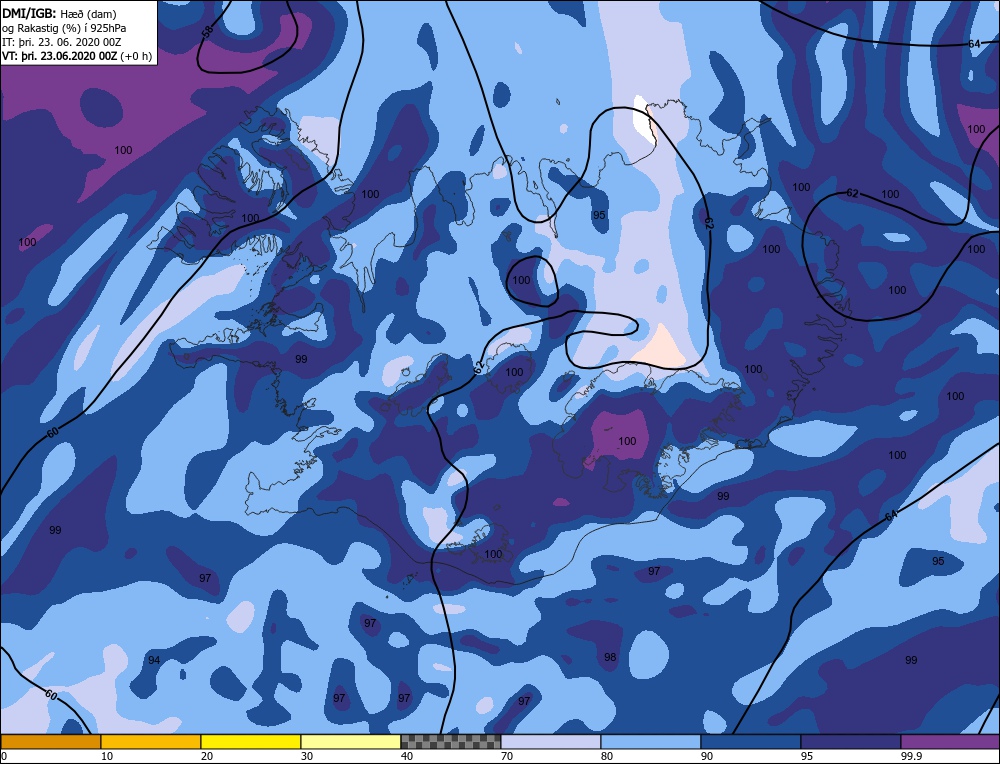1000x764 pixels.
Task: Select the bright yellow 20–30 legend swatch
Action: click(251, 742)
